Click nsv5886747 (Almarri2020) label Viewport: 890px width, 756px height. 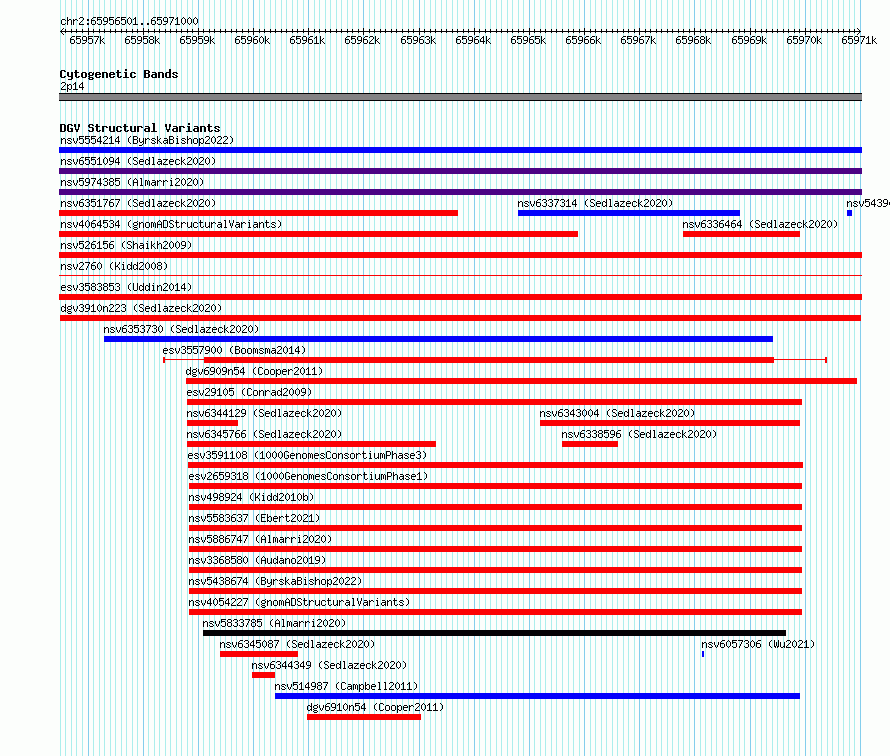[x=260, y=539]
